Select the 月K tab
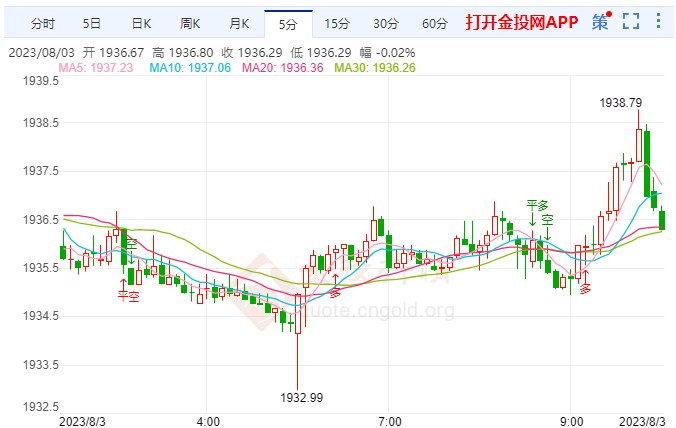Image resolution: width=676 pixels, height=428 pixels. click(239, 23)
